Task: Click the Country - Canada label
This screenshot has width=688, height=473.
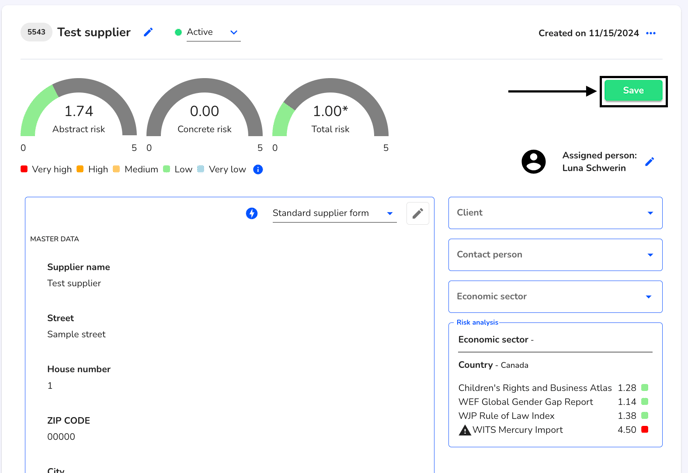Action: pyautogui.click(x=493, y=365)
